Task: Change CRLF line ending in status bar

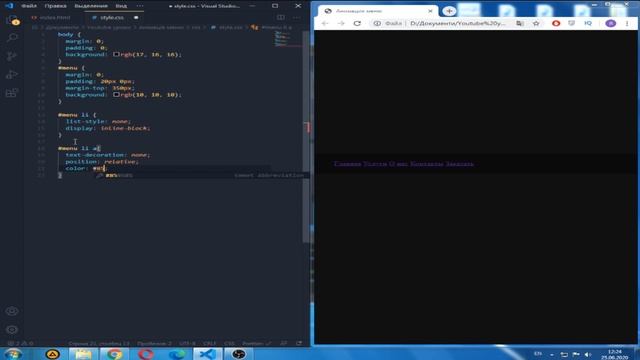Action: [x=209, y=343]
